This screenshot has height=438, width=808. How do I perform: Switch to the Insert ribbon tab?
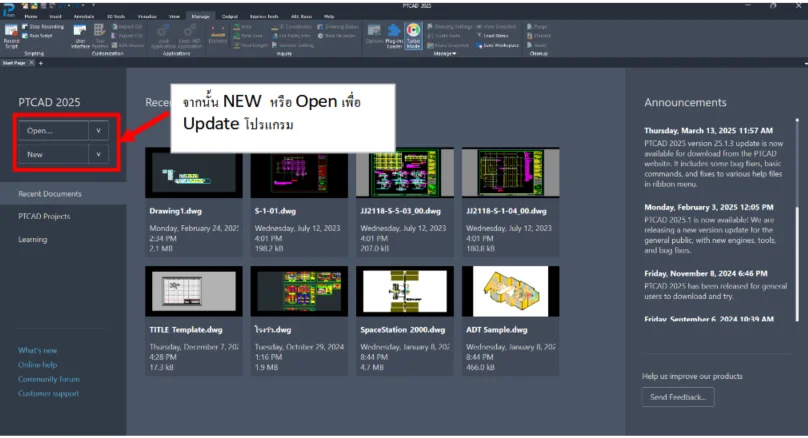coord(55,16)
